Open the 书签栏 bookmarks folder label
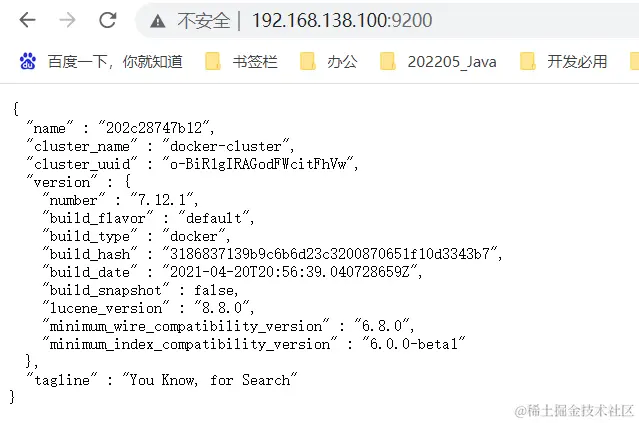This screenshot has height=423, width=639. click(255, 62)
